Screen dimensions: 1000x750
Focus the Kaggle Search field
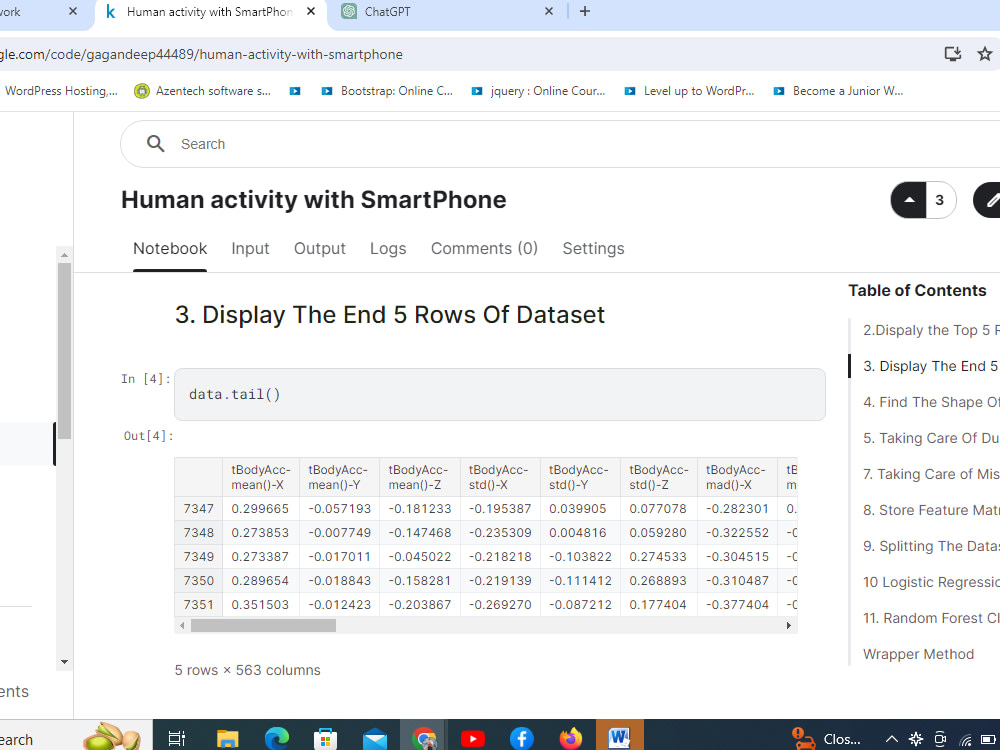tap(560, 143)
